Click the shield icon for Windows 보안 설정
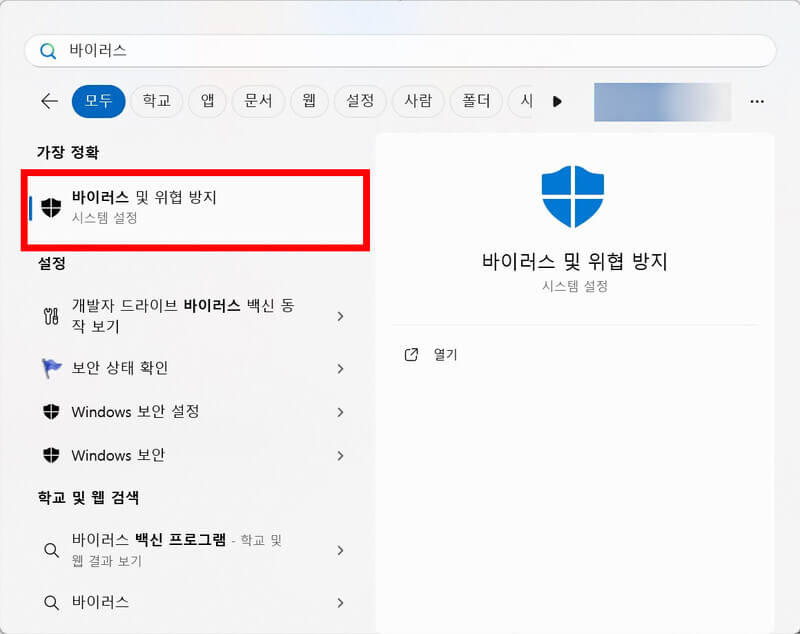This screenshot has width=800, height=634. click(x=51, y=412)
